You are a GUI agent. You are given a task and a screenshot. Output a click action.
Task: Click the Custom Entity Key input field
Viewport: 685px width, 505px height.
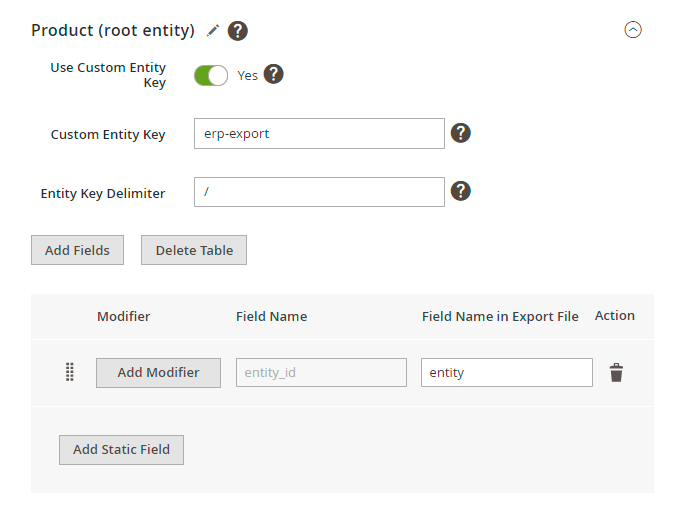click(x=319, y=134)
